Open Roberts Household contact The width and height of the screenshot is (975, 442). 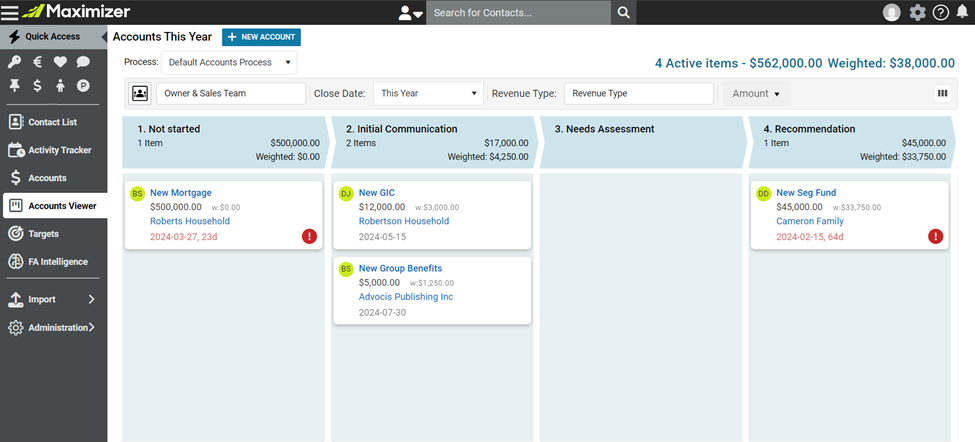coord(190,221)
